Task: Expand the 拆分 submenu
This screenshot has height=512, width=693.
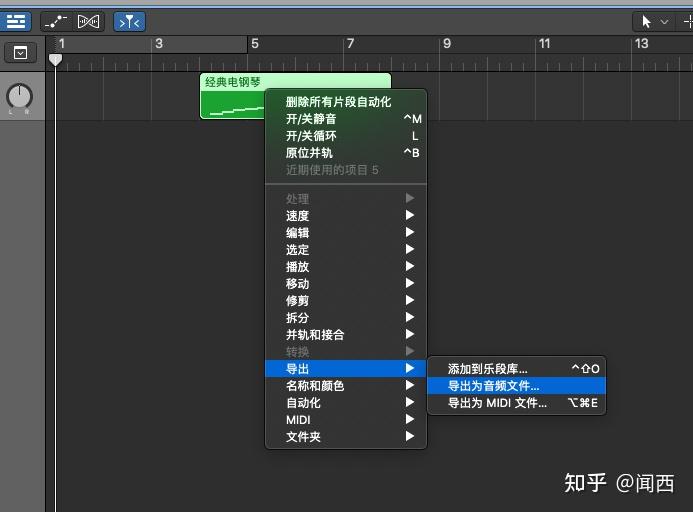Action: click(346, 317)
